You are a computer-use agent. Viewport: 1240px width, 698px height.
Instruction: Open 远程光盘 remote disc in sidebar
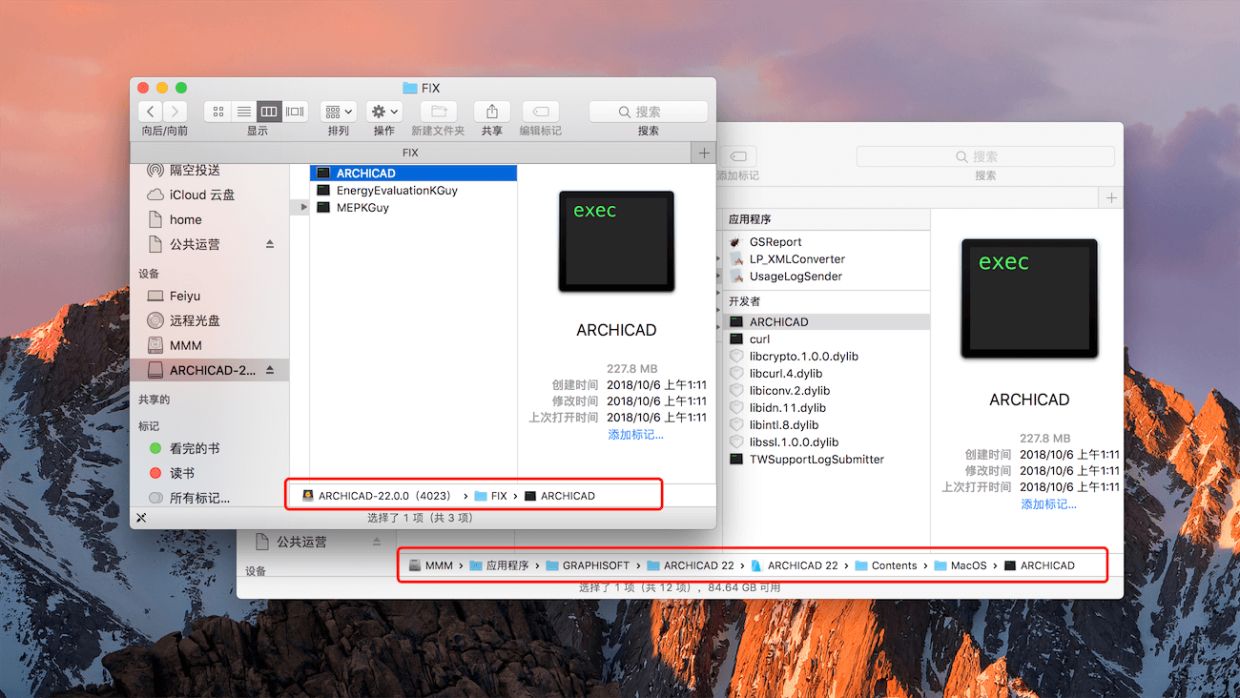pos(194,321)
